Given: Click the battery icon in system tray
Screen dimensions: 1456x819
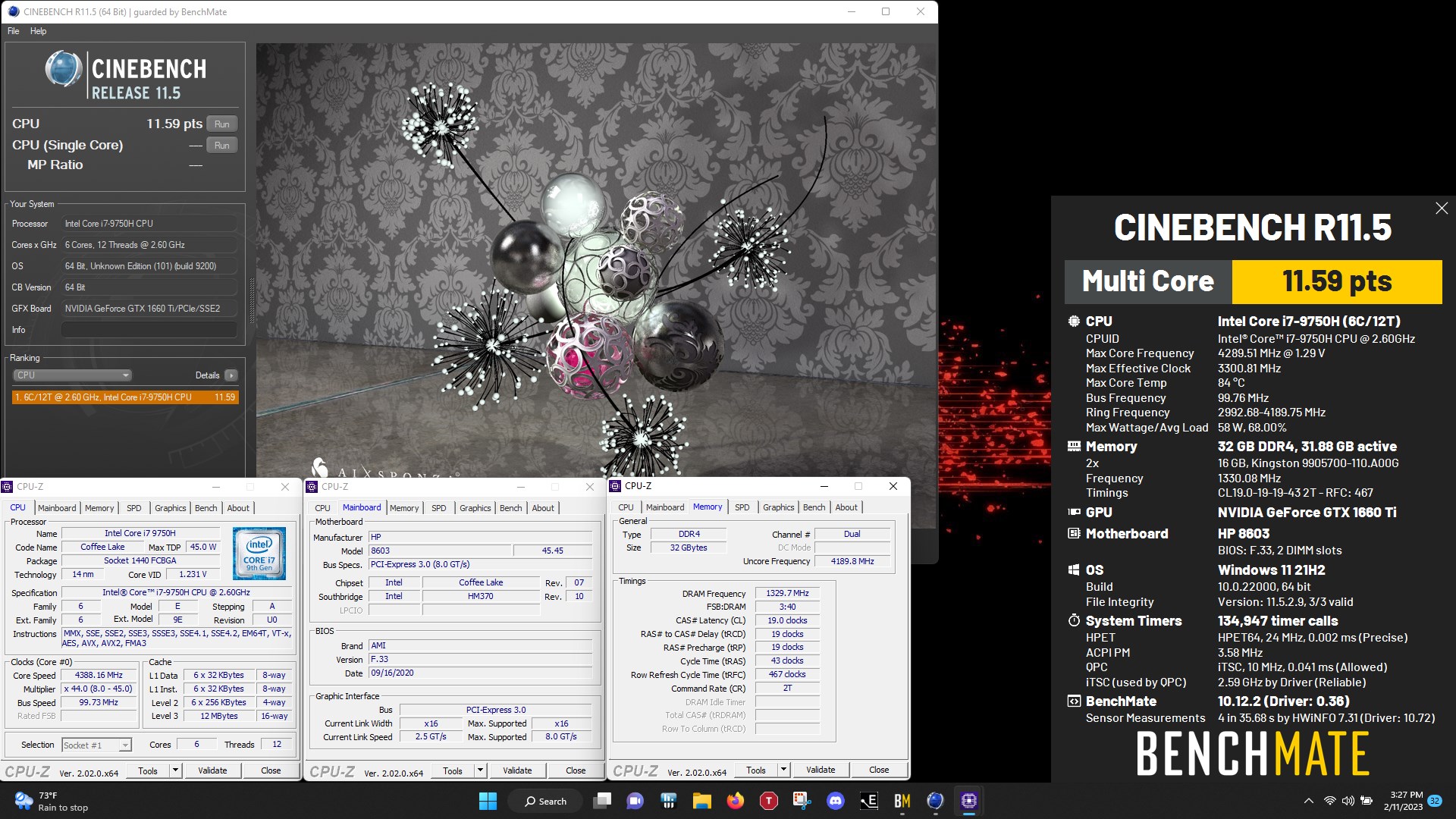Looking at the screenshot, I should pos(1367,801).
